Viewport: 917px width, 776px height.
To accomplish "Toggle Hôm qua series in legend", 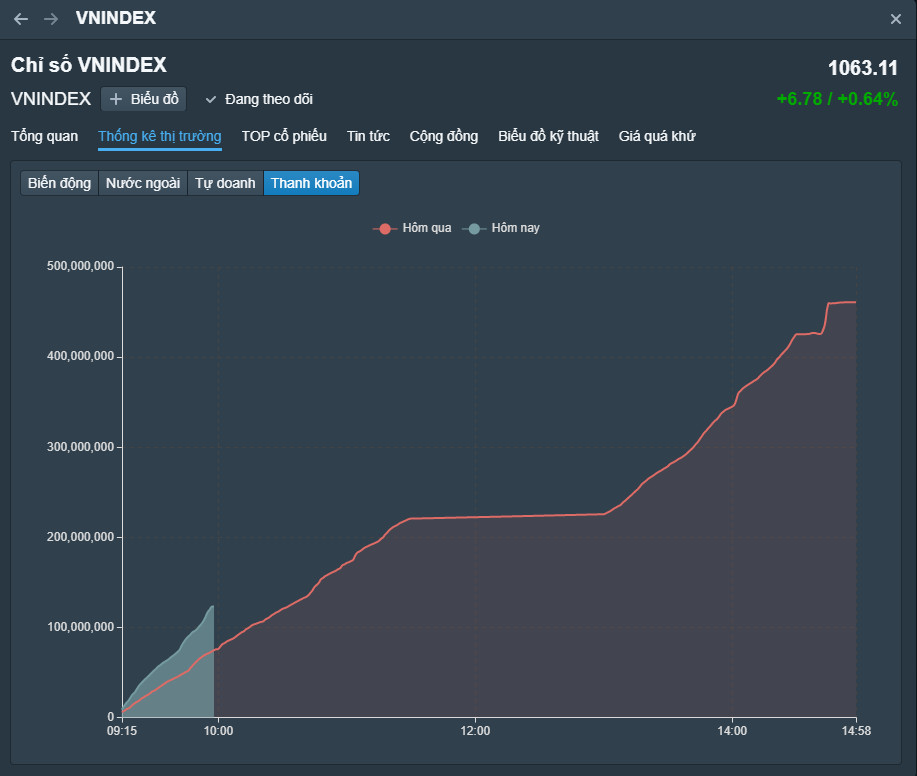I will pos(412,228).
